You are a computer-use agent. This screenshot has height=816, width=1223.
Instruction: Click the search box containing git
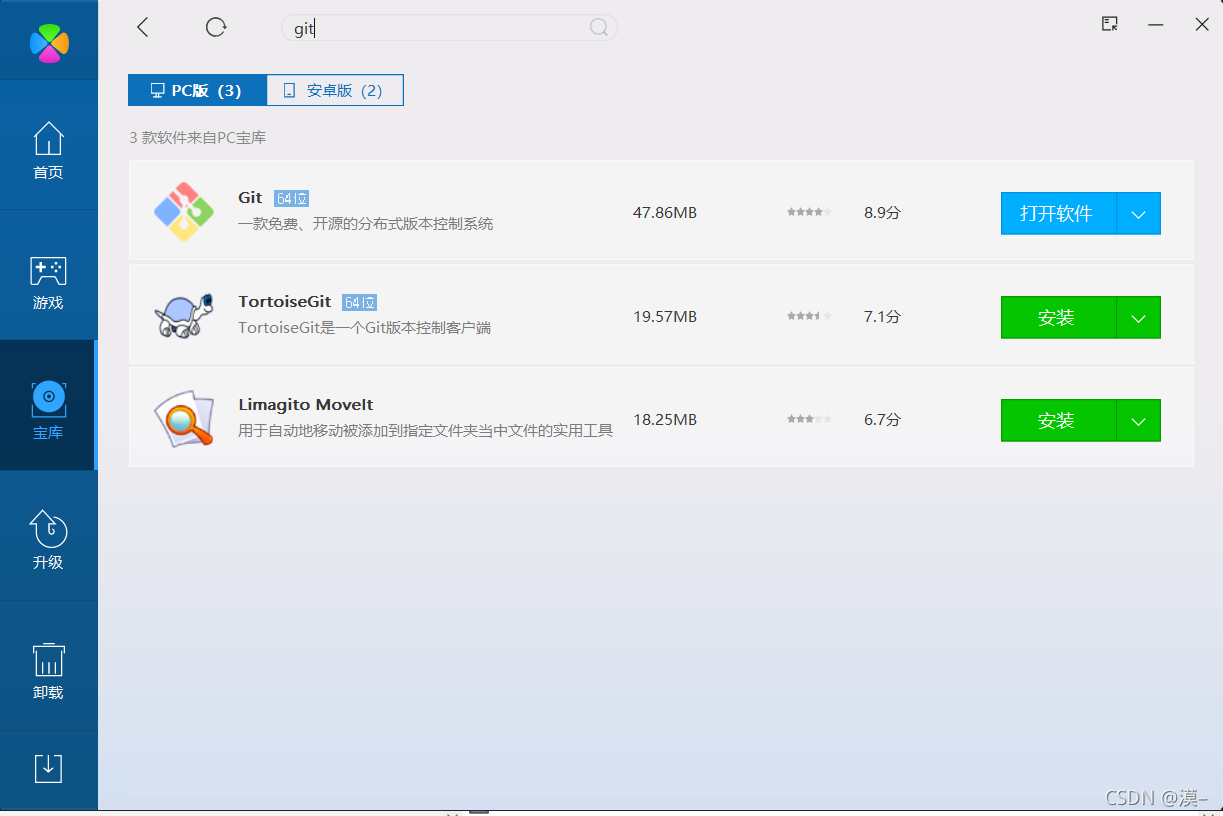click(449, 28)
